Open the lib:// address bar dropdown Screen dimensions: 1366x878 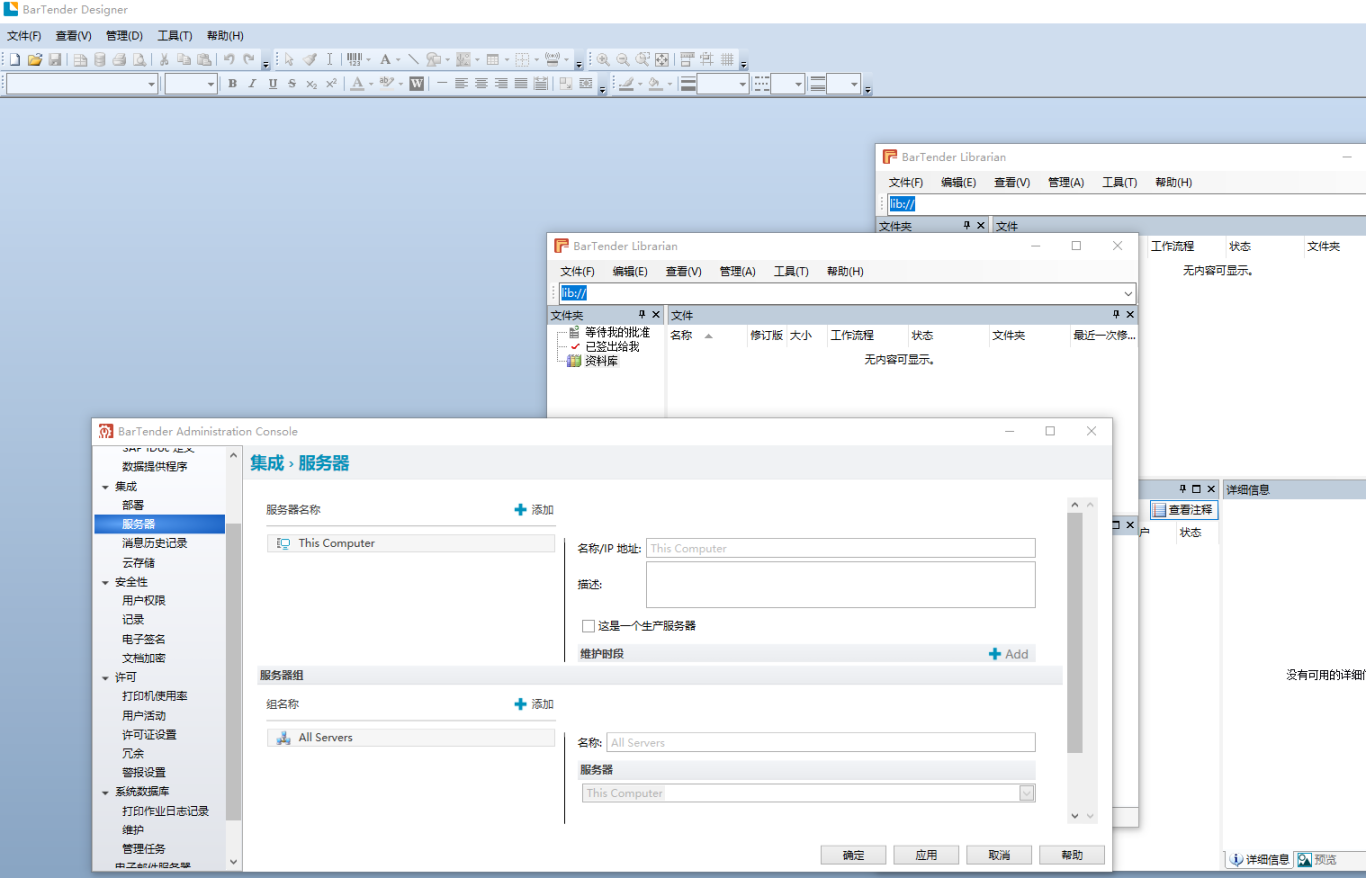coord(1128,294)
